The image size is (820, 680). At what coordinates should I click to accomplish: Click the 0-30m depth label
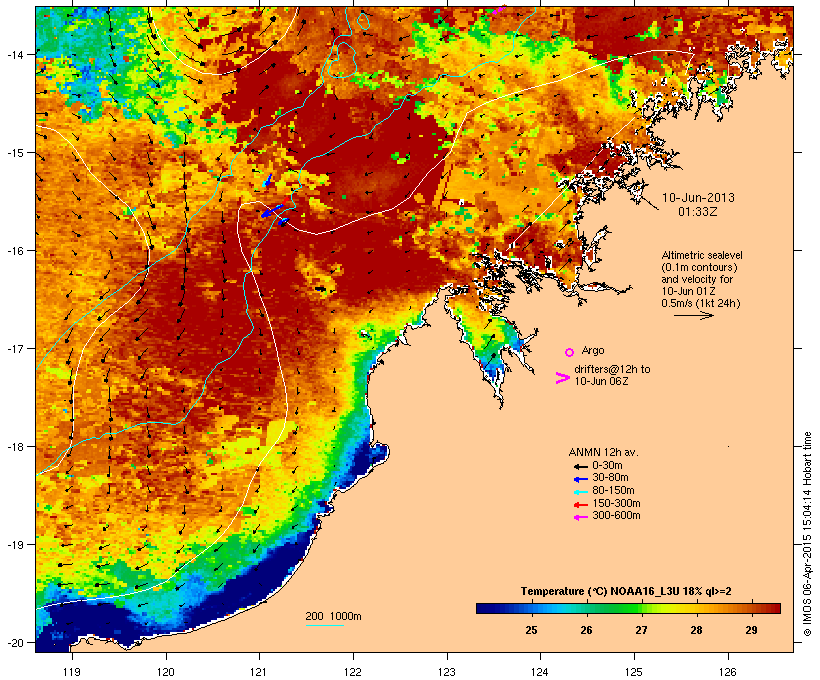(x=607, y=466)
